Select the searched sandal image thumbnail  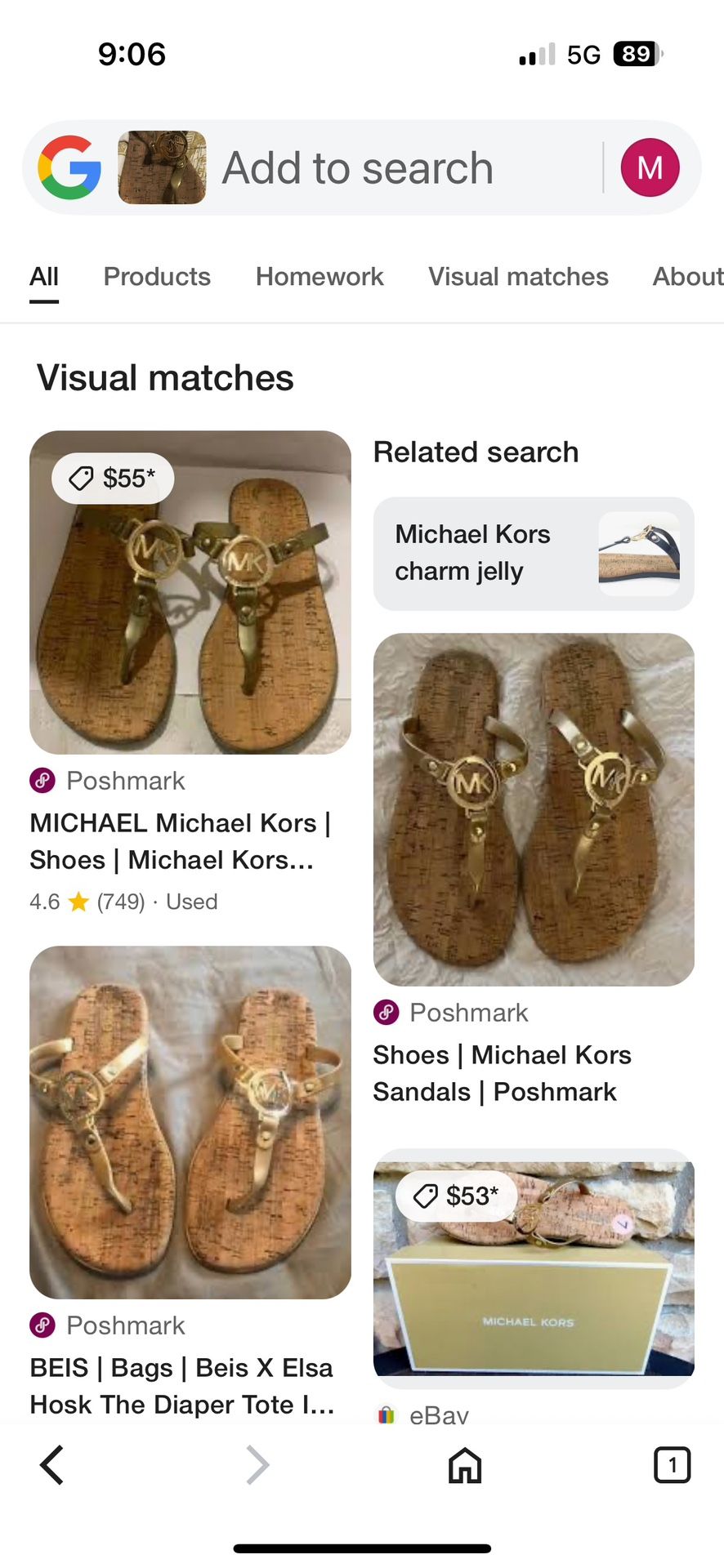coord(162,167)
